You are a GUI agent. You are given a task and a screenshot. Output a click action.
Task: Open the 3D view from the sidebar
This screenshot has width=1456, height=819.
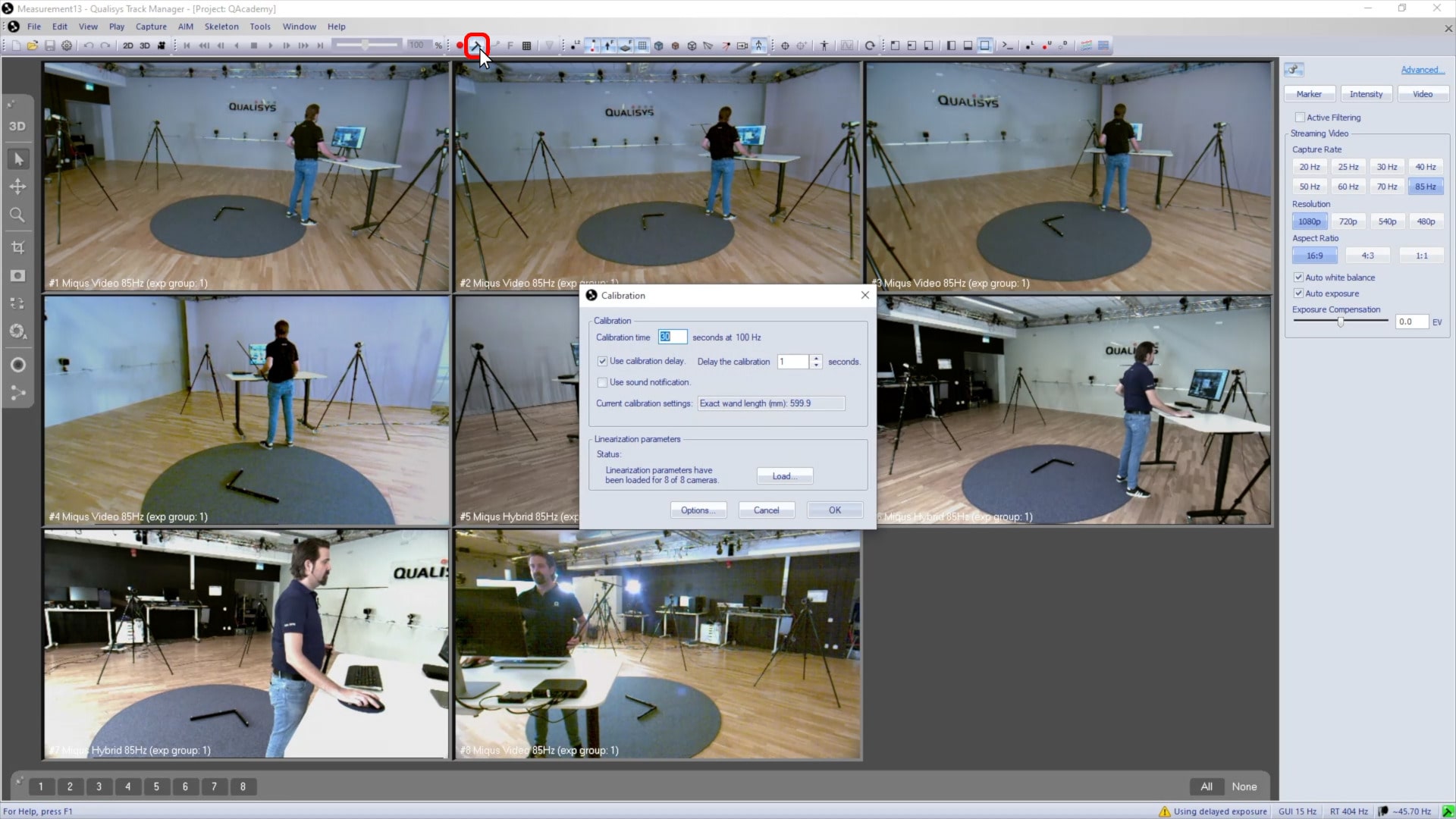pos(17,126)
